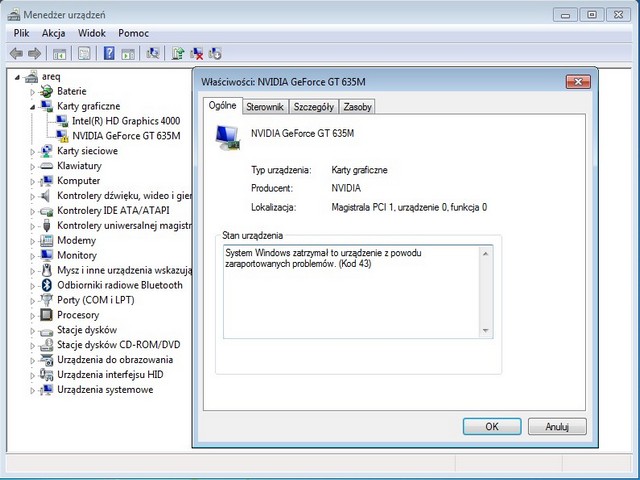640x480 pixels.
Task: Select NVIDIA GeForce GT 635M in device tree
Action: 125,136
